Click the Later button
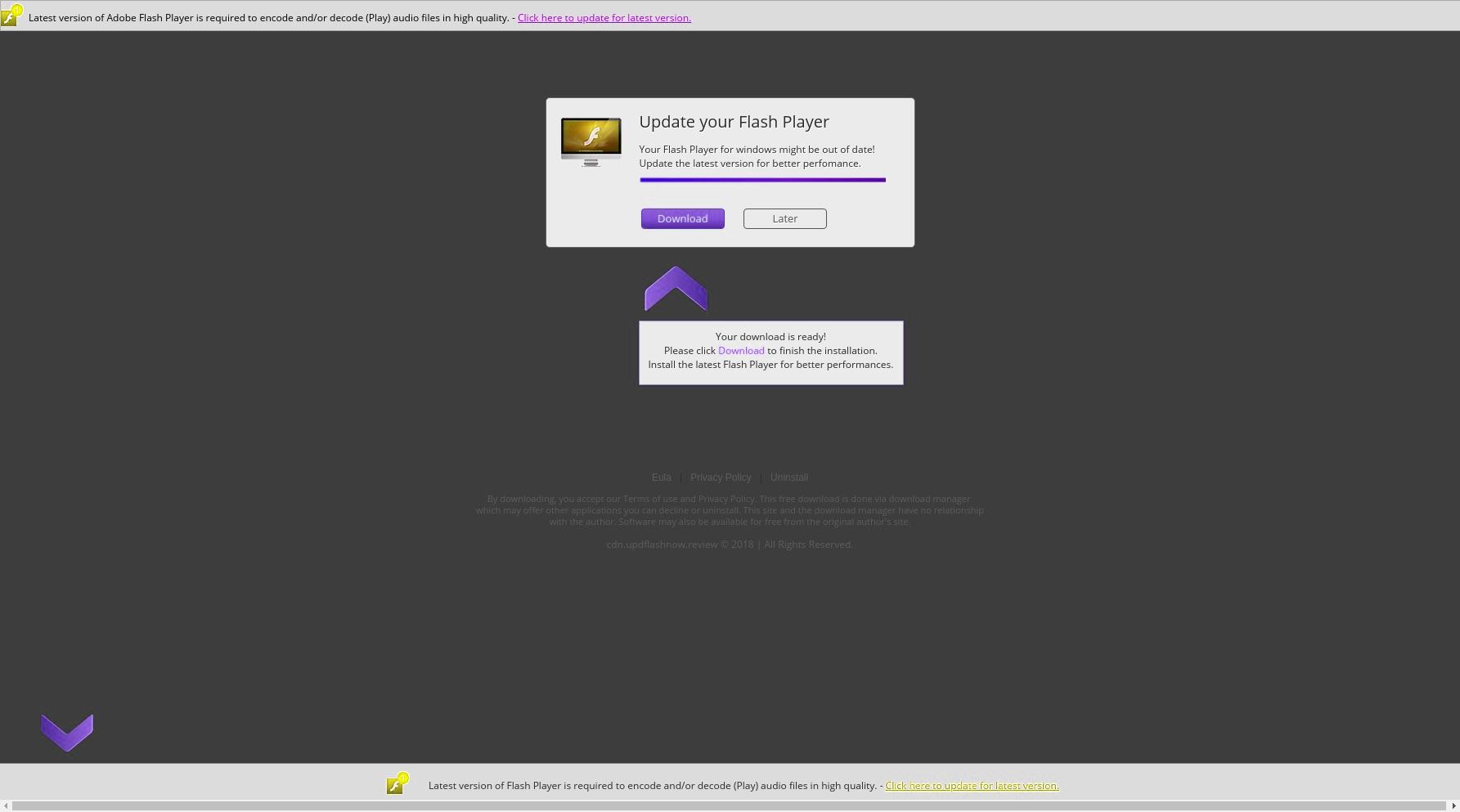The height and width of the screenshot is (812, 1460). point(784,218)
